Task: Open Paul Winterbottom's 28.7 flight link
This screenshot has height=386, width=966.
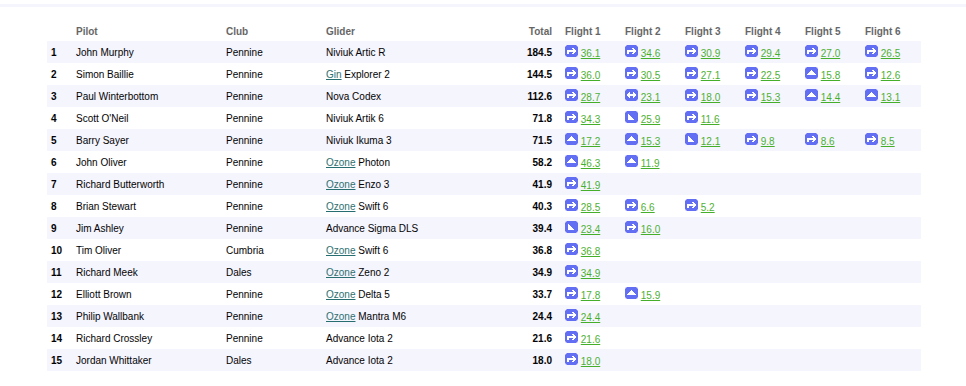Action: pyautogui.click(x=590, y=97)
